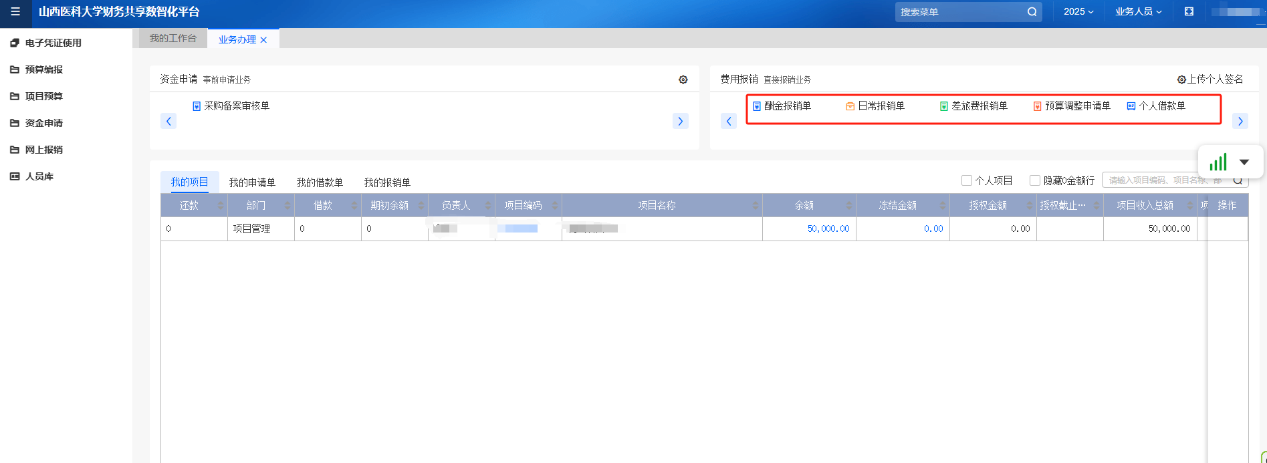The height and width of the screenshot is (463, 1267).
Task: Expand the floating signal bar widget arrow
Action: click(1244, 162)
